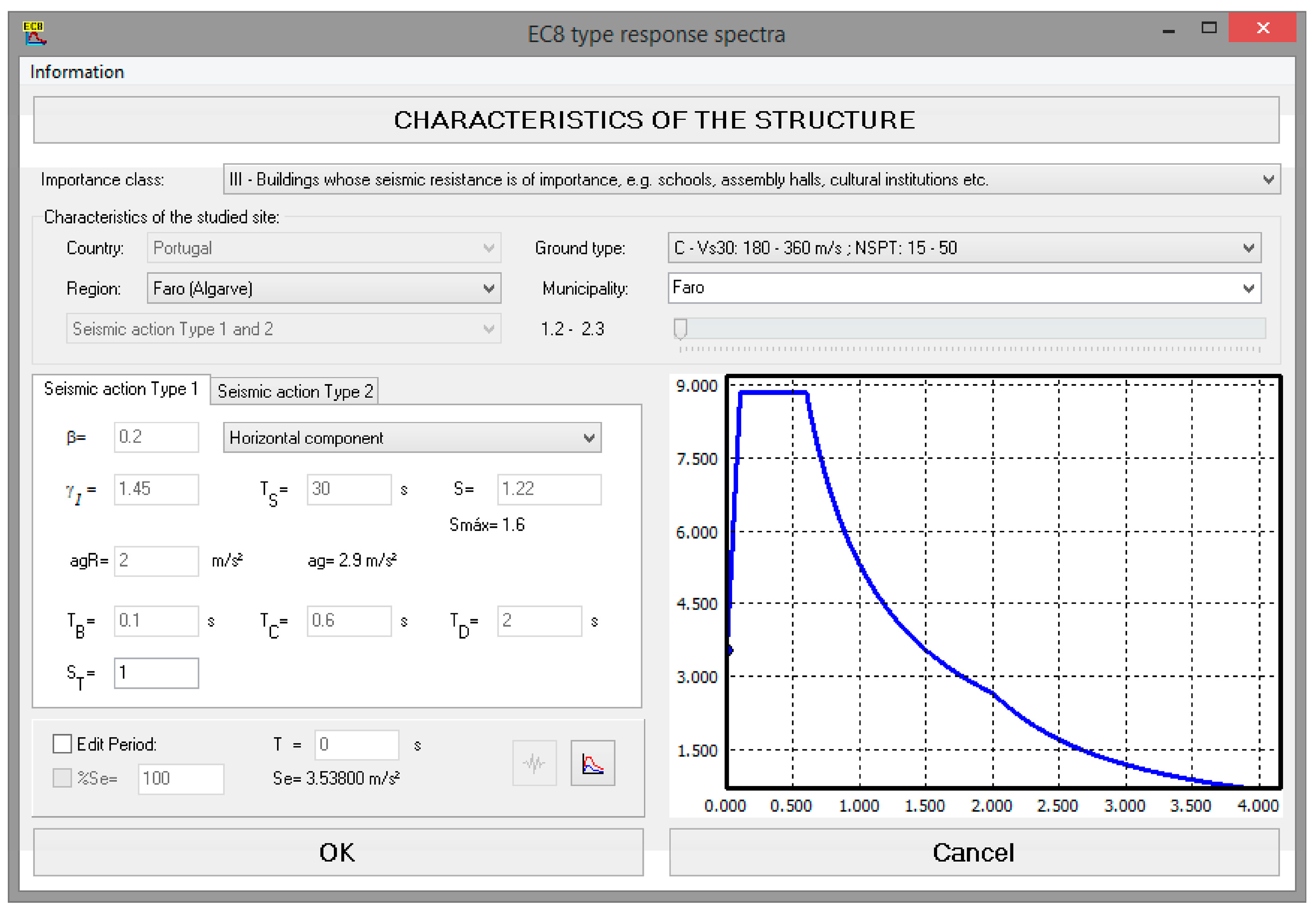Open the Region dropdown showing Faro (Algarve)

(489, 288)
